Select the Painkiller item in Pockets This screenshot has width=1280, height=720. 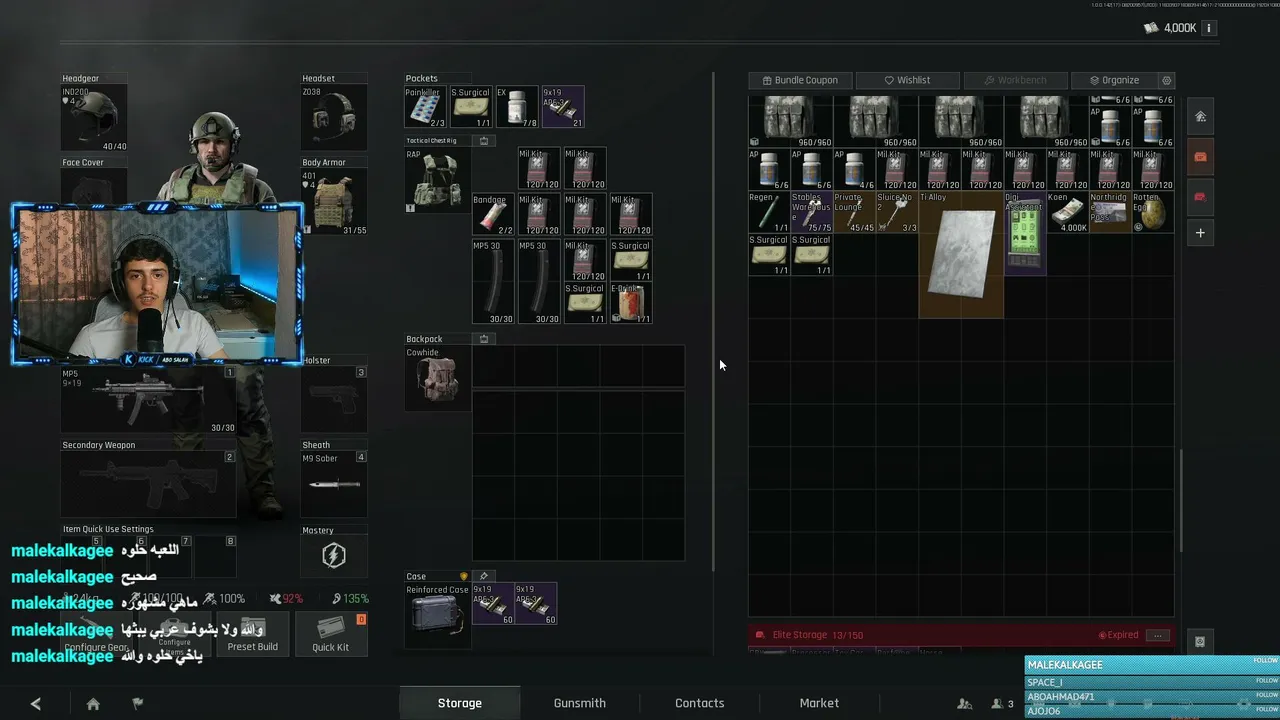(x=425, y=107)
